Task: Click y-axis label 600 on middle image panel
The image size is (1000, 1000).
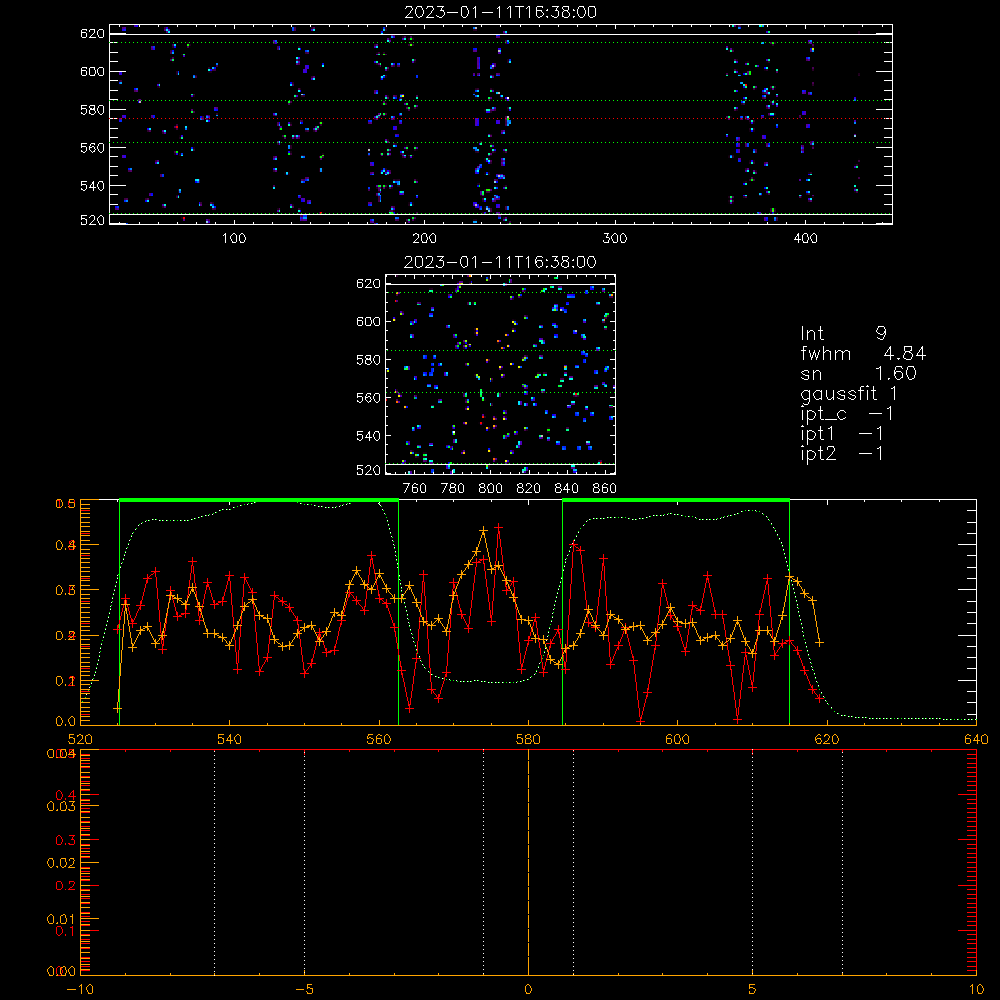Action: coord(369,321)
